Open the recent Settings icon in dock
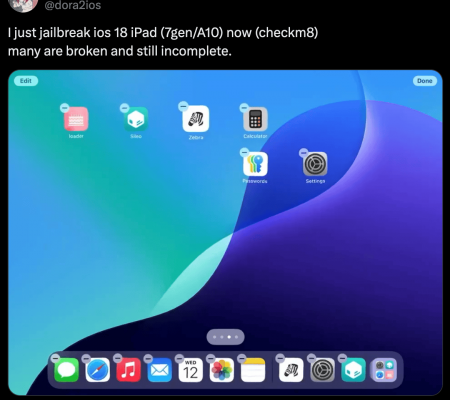The image size is (450, 400). (322, 370)
